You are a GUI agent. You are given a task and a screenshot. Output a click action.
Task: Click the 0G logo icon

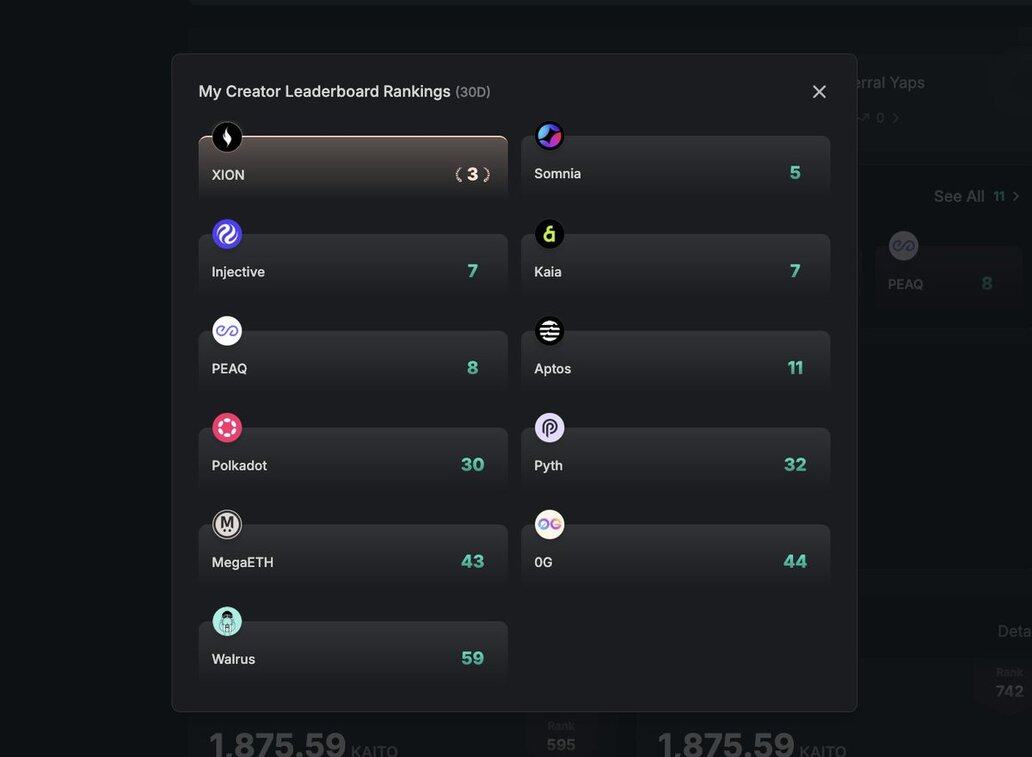click(x=549, y=524)
